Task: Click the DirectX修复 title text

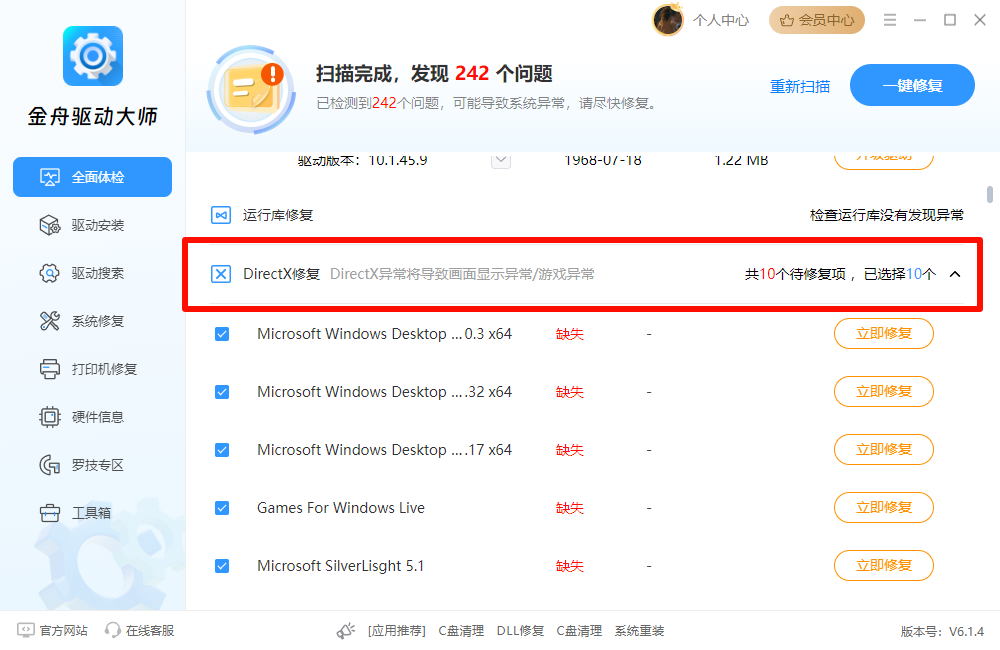Action: [281, 274]
